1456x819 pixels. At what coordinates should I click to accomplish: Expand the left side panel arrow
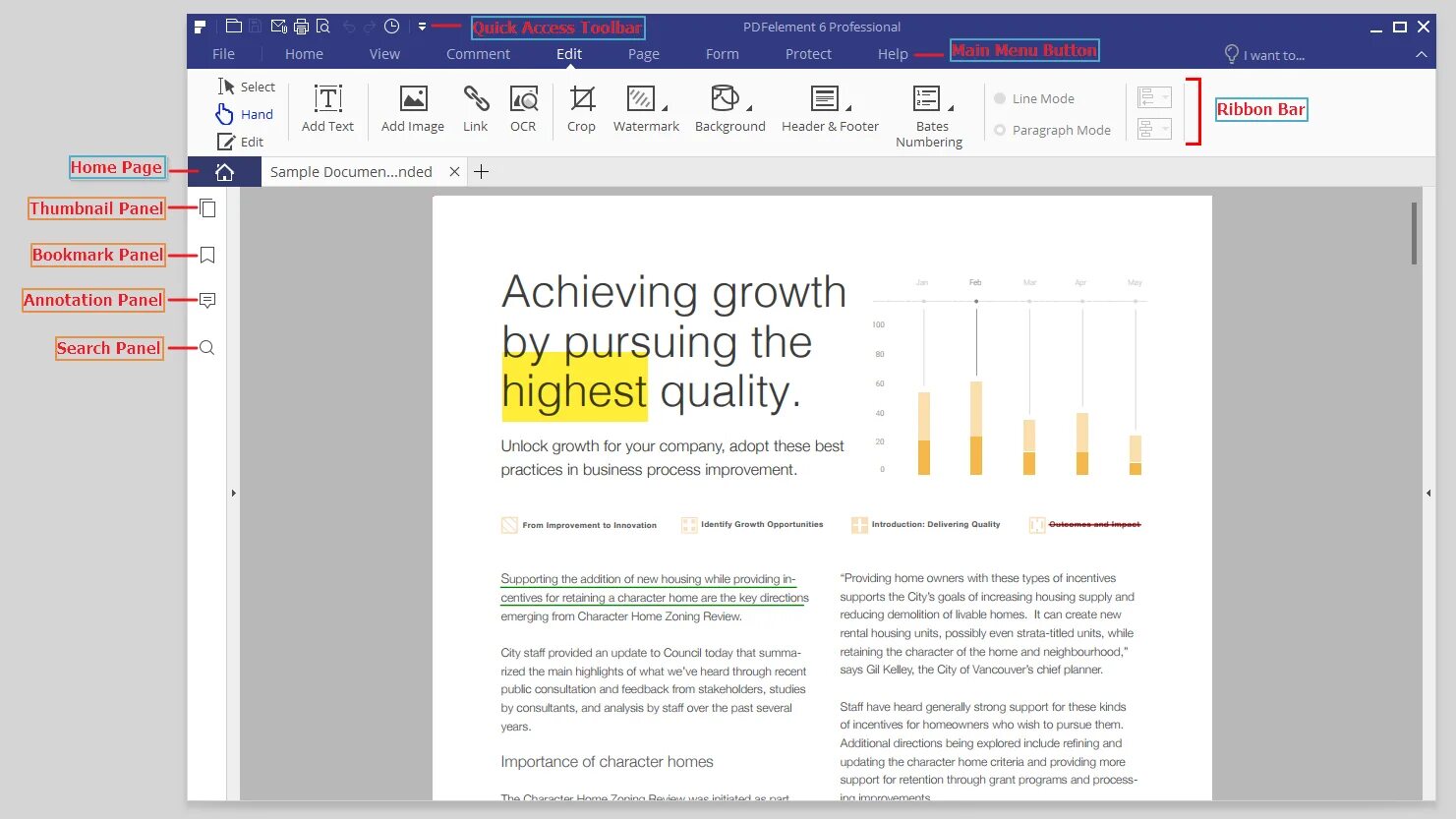click(233, 493)
